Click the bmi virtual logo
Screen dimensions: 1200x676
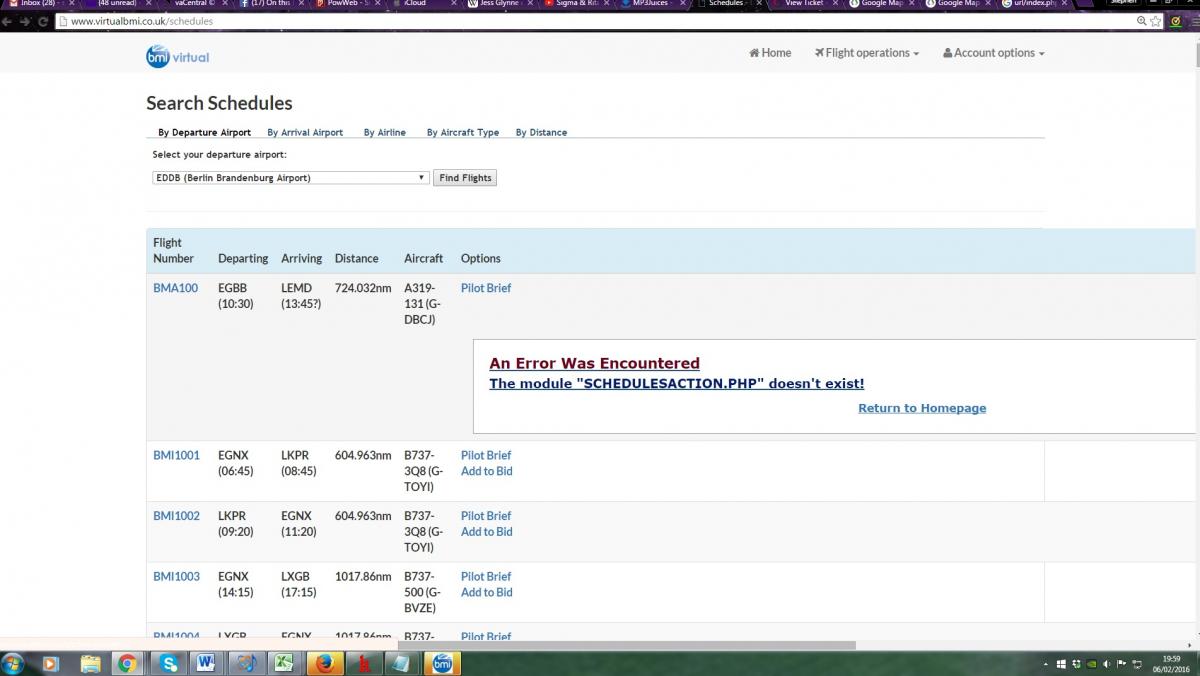(177, 57)
